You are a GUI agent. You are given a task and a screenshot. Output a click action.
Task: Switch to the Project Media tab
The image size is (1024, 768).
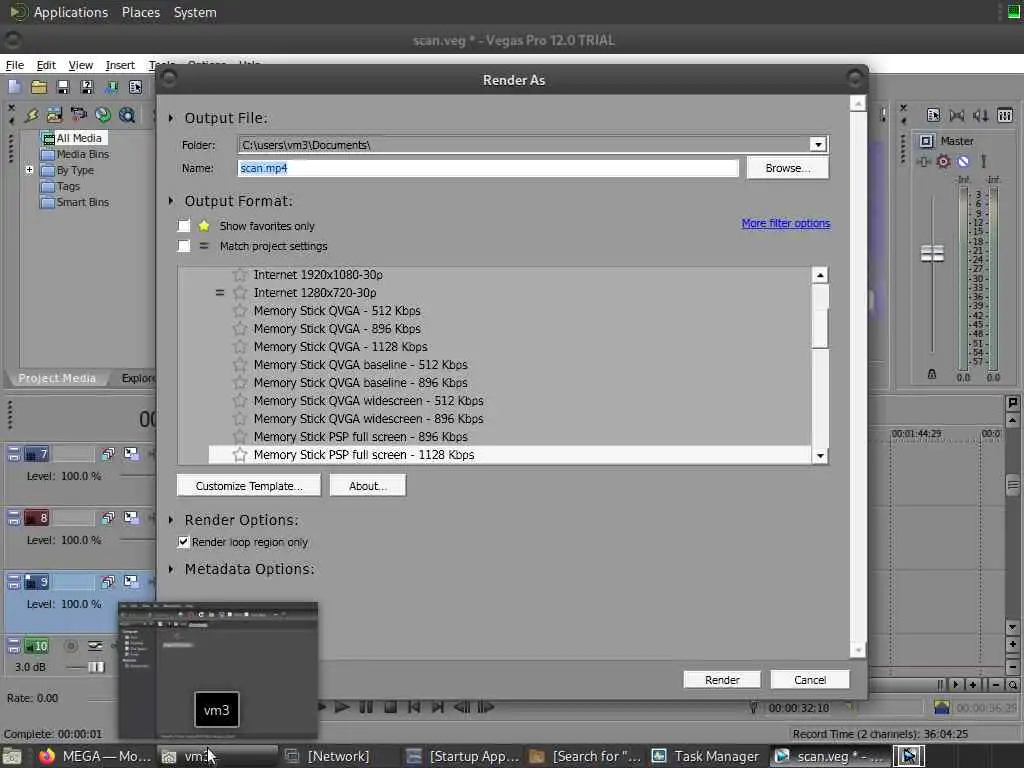57,378
